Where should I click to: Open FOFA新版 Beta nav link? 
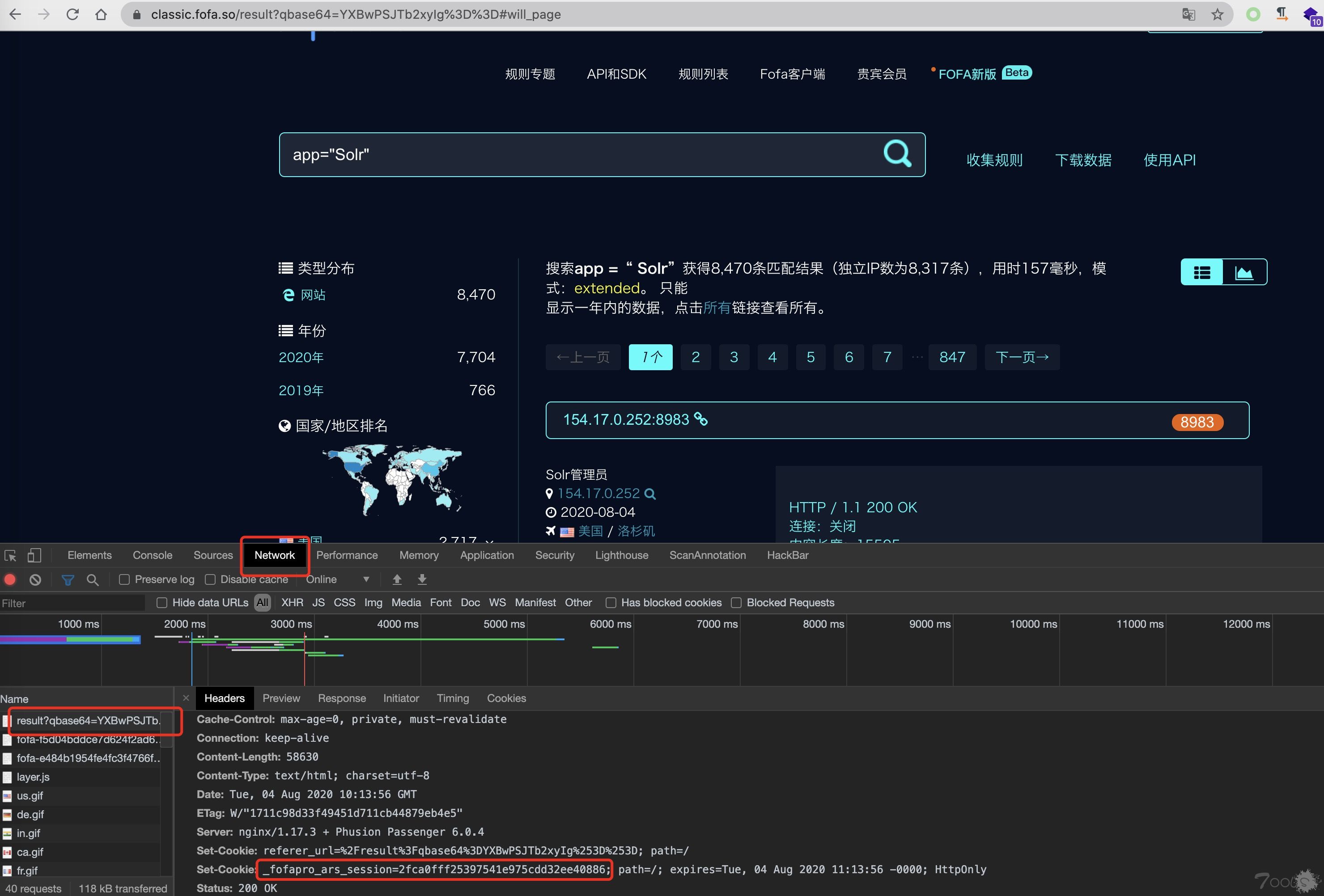point(985,73)
